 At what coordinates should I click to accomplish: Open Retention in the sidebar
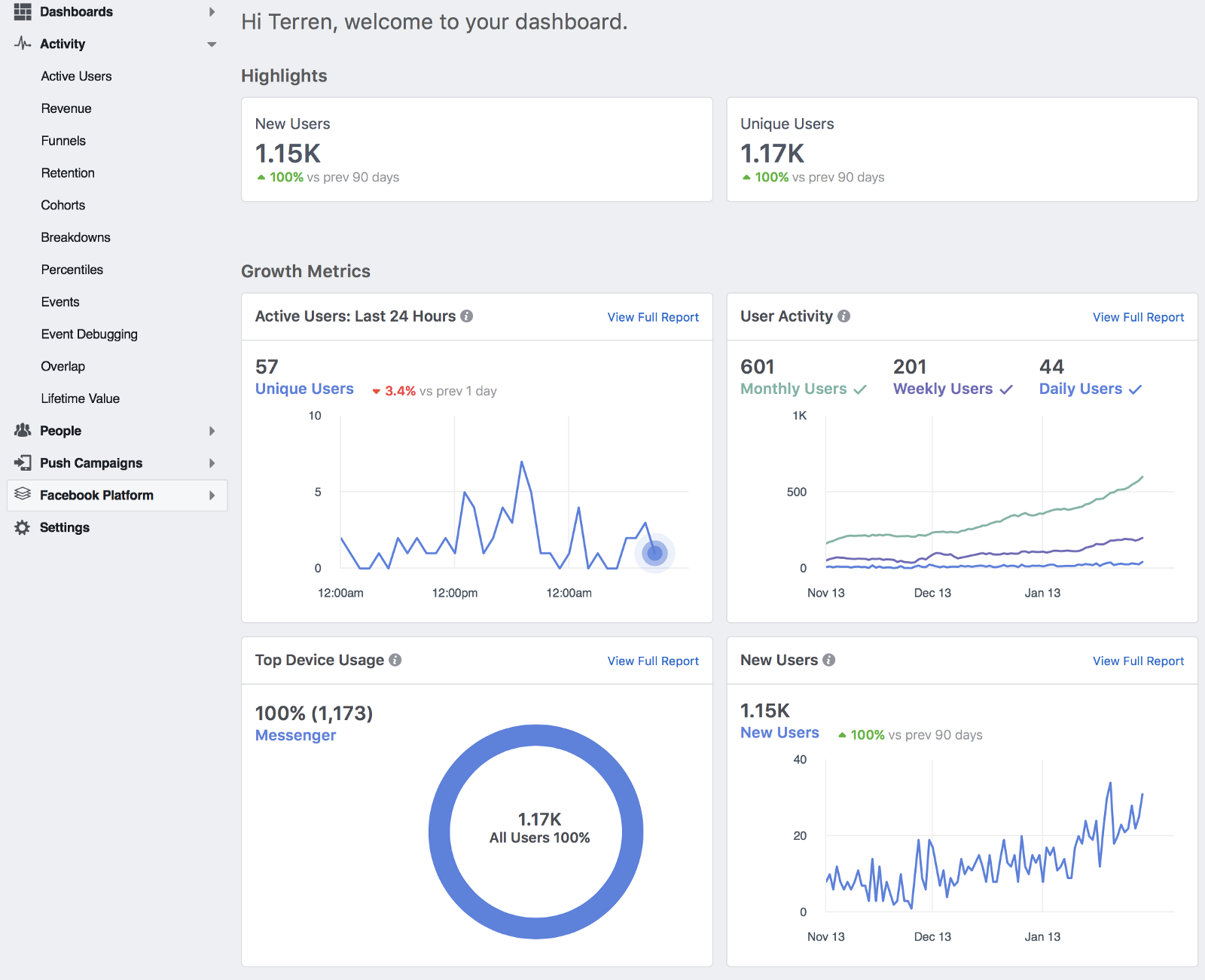[x=68, y=173]
